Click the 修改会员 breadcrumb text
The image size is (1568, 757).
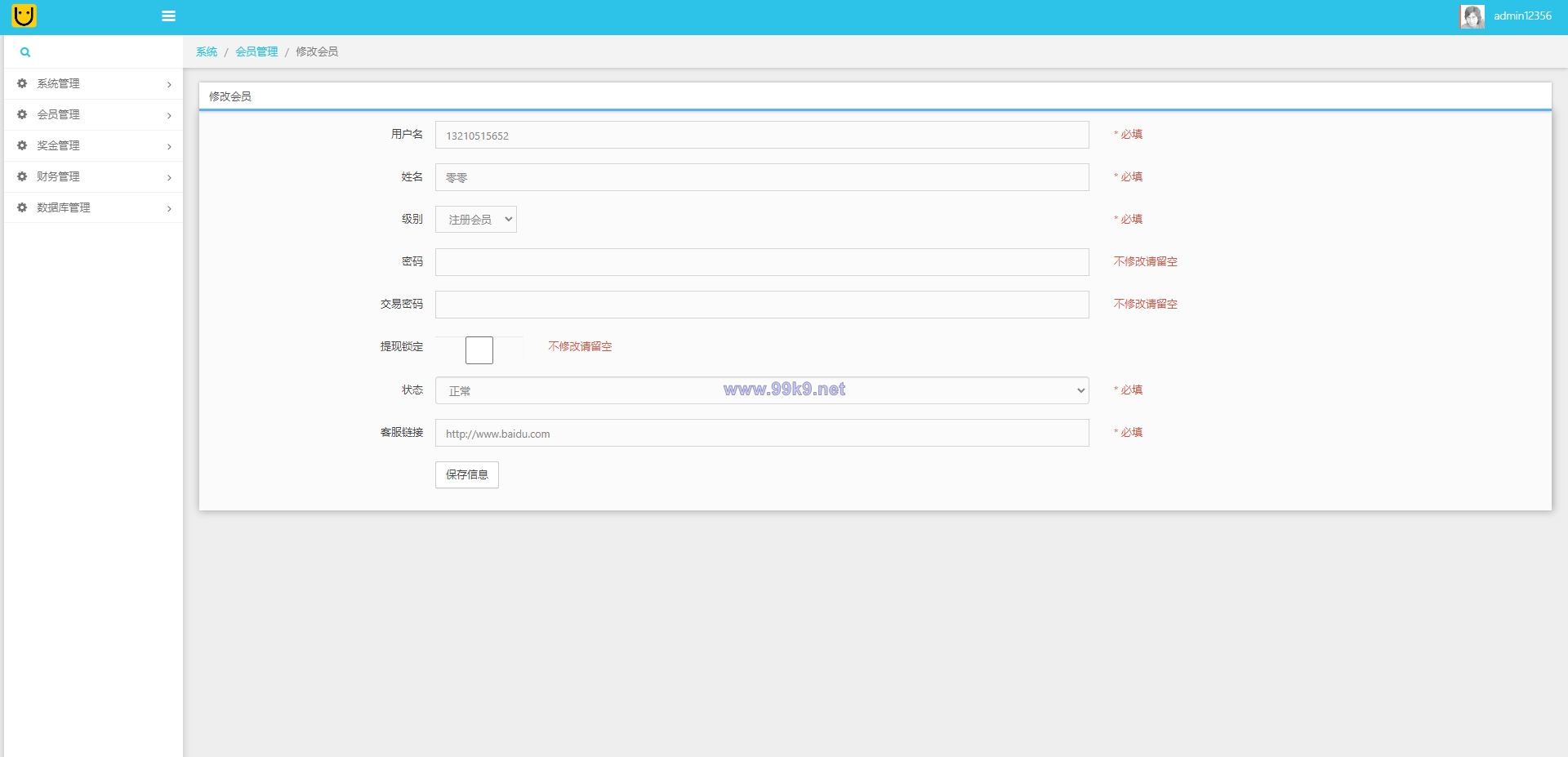pyautogui.click(x=317, y=51)
